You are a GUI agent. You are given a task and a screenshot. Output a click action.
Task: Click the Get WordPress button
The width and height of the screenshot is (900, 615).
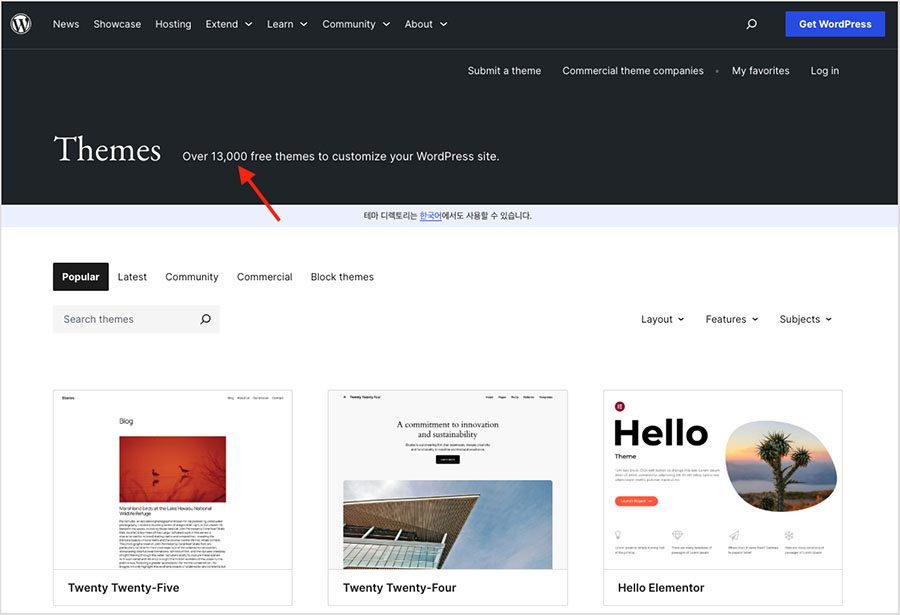835,24
